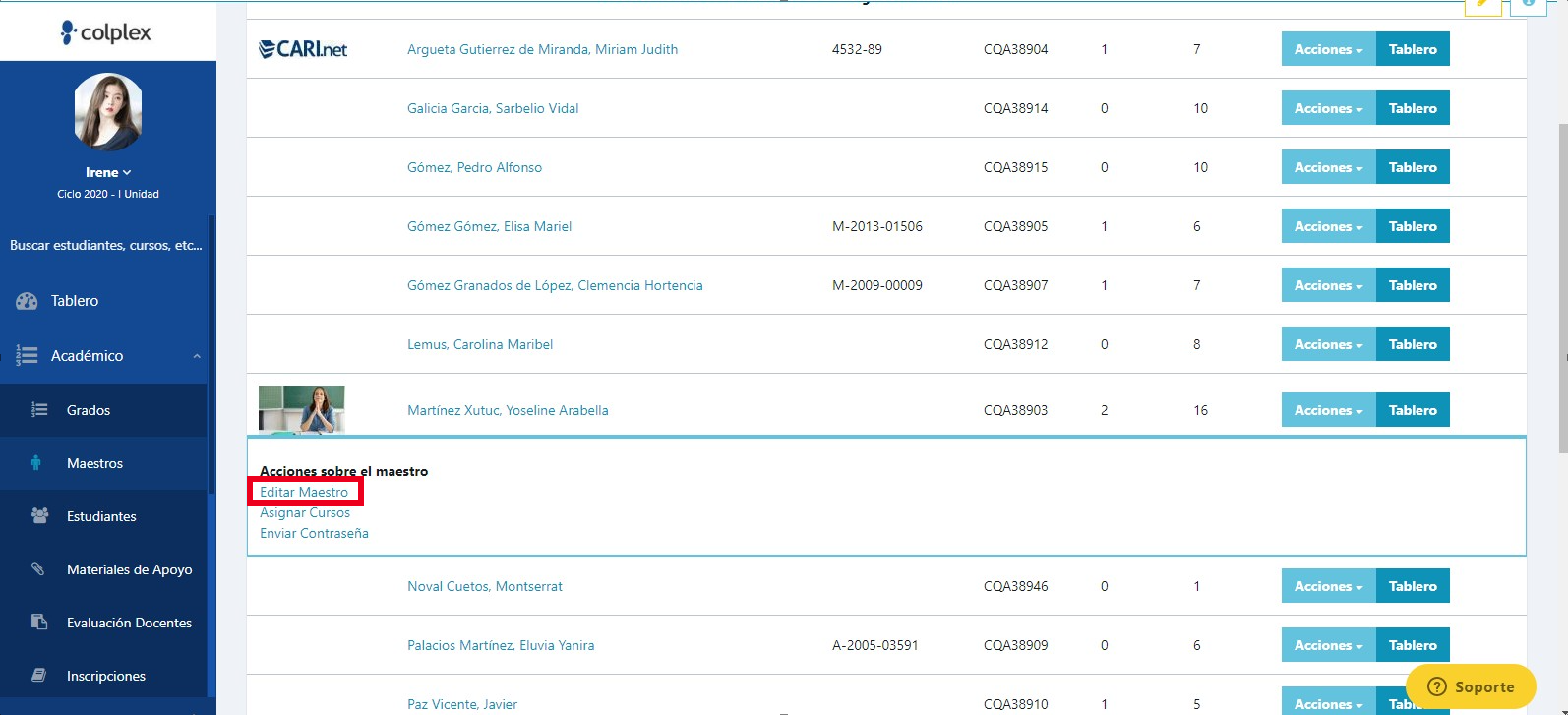
Task: Open Acciones dropdown for Galicia Garcia row
Action: pos(1328,108)
